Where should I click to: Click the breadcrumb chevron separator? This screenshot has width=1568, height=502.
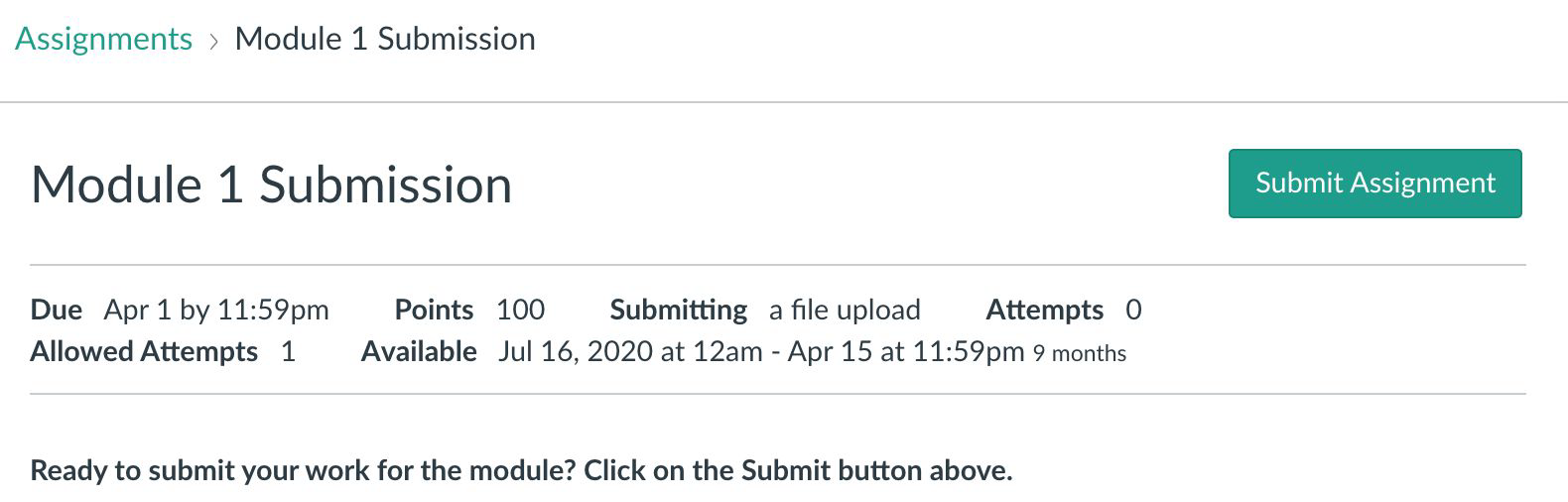point(213,41)
